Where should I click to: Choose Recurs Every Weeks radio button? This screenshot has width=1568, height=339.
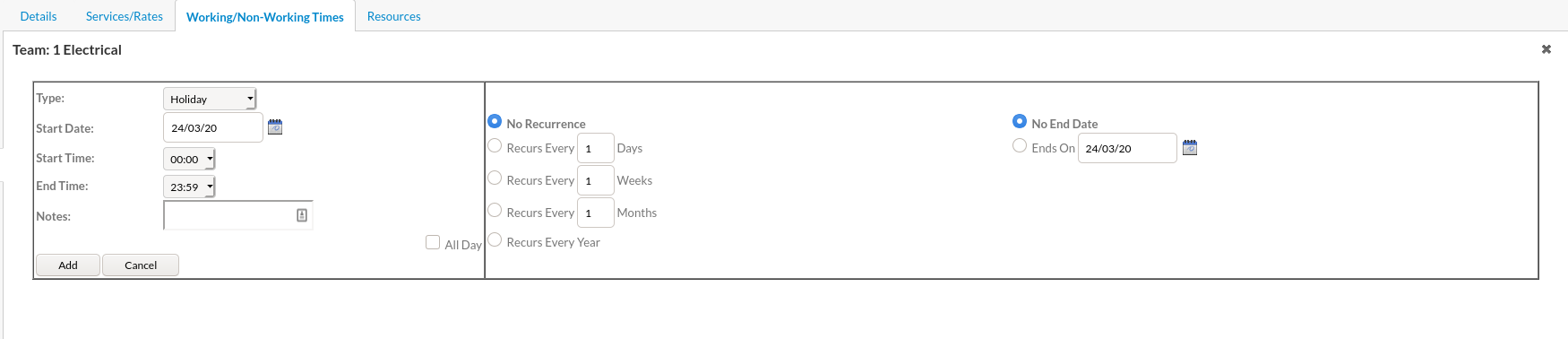(495, 178)
